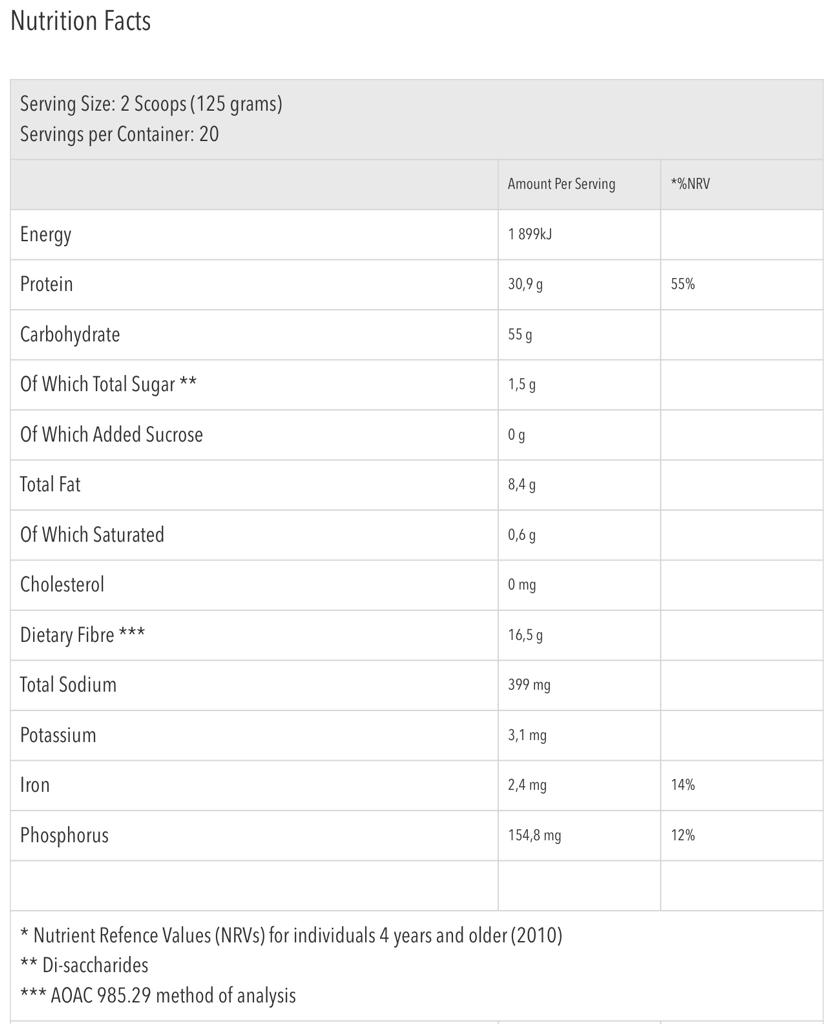The width and height of the screenshot is (833, 1024).
Task: Select the Protein row label
Action: click(x=46, y=284)
